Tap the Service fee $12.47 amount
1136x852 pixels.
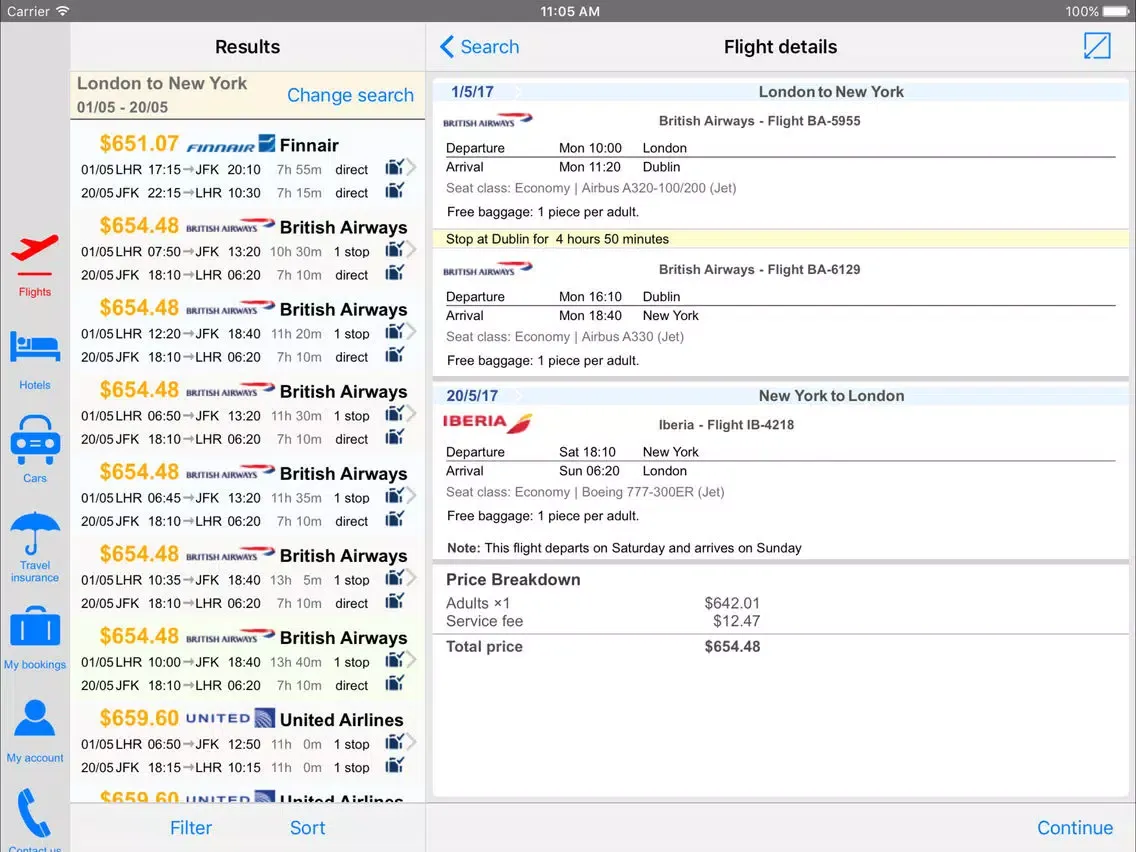click(736, 621)
